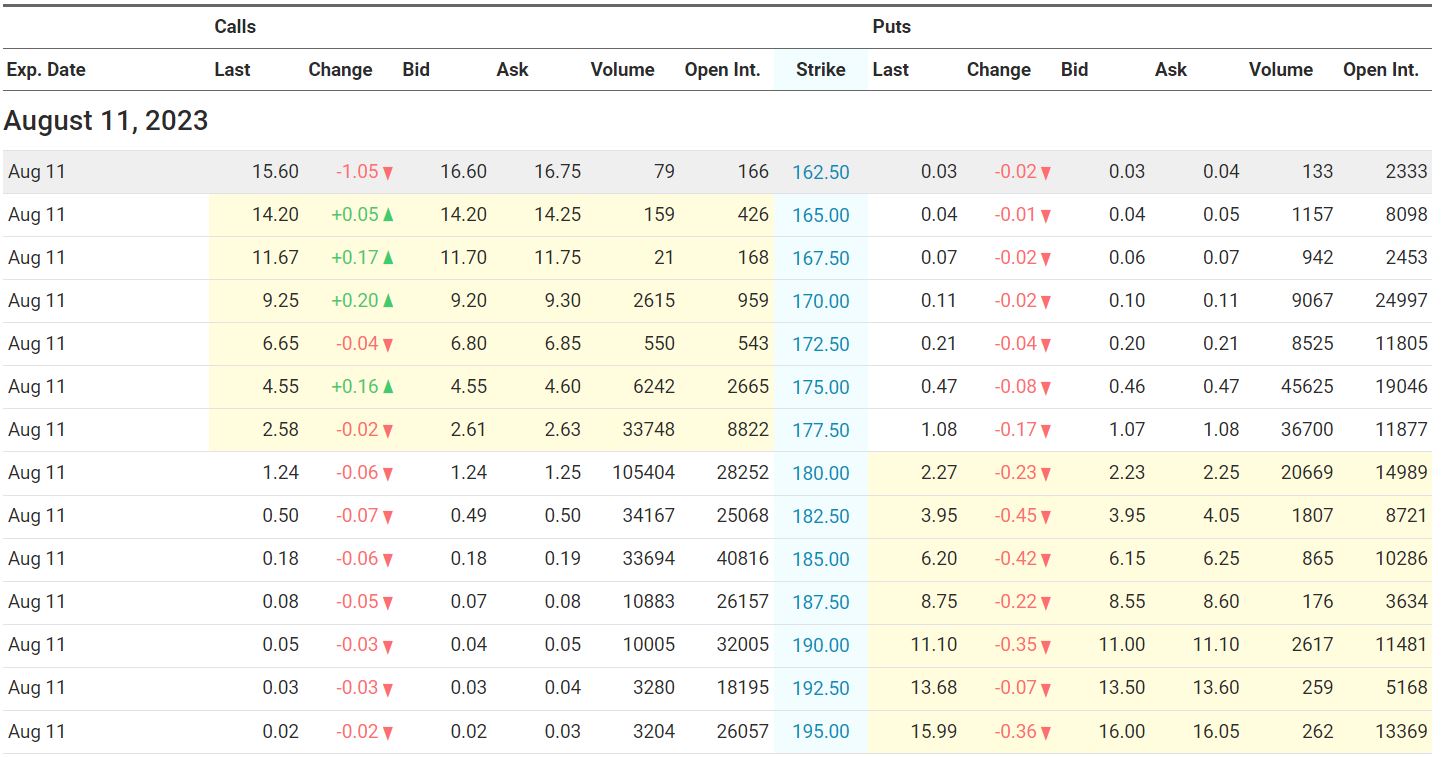Viewport: 1445px width, 757px height.
Task: Click the Calls section header
Action: pyautogui.click(x=235, y=27)
